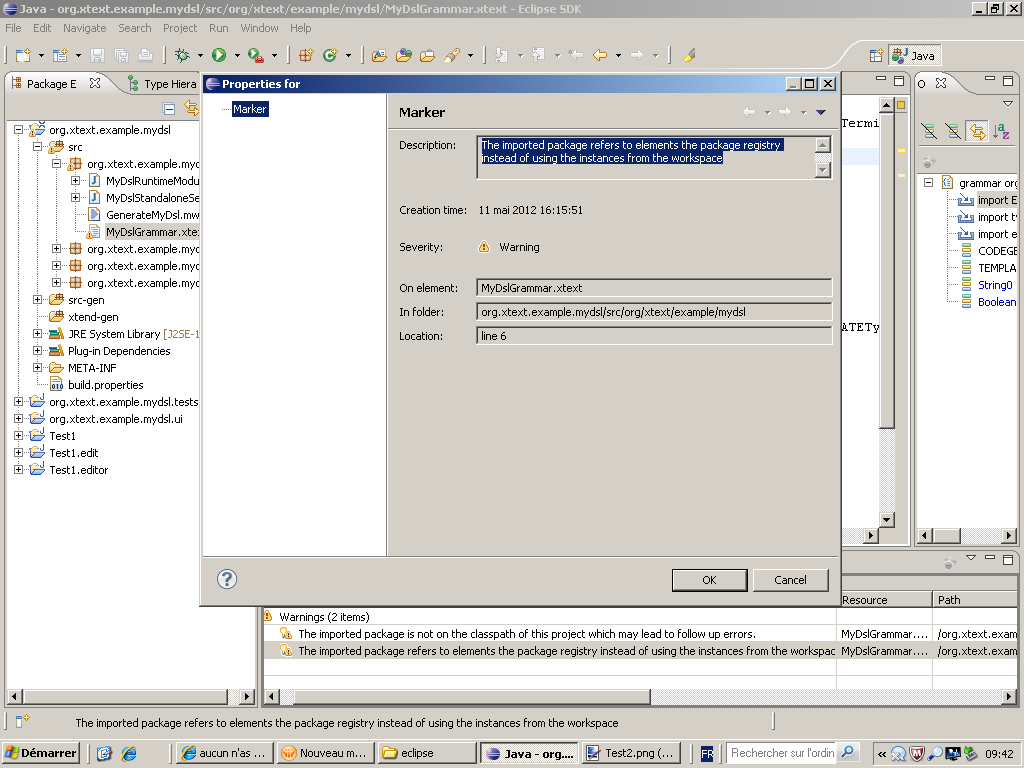Click the Search flashlight toolbar icon
This screenshot has width=1024, height=768.
click(452, 56)
